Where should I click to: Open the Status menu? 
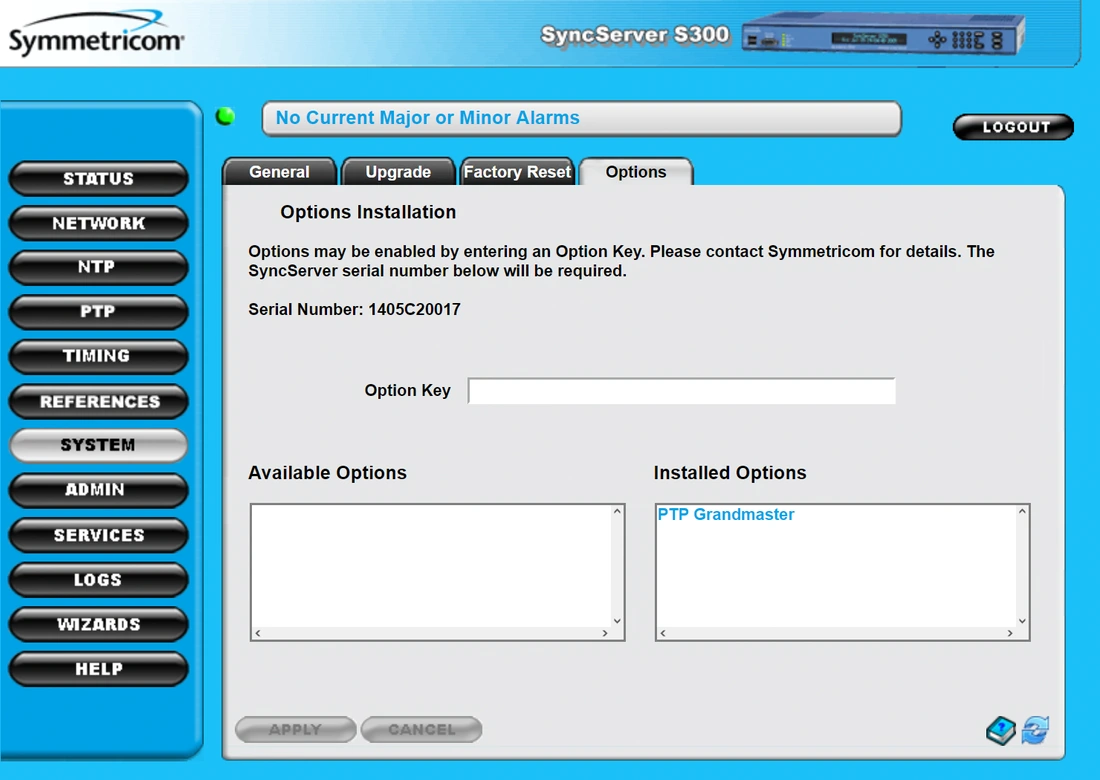tap(98, 179)
